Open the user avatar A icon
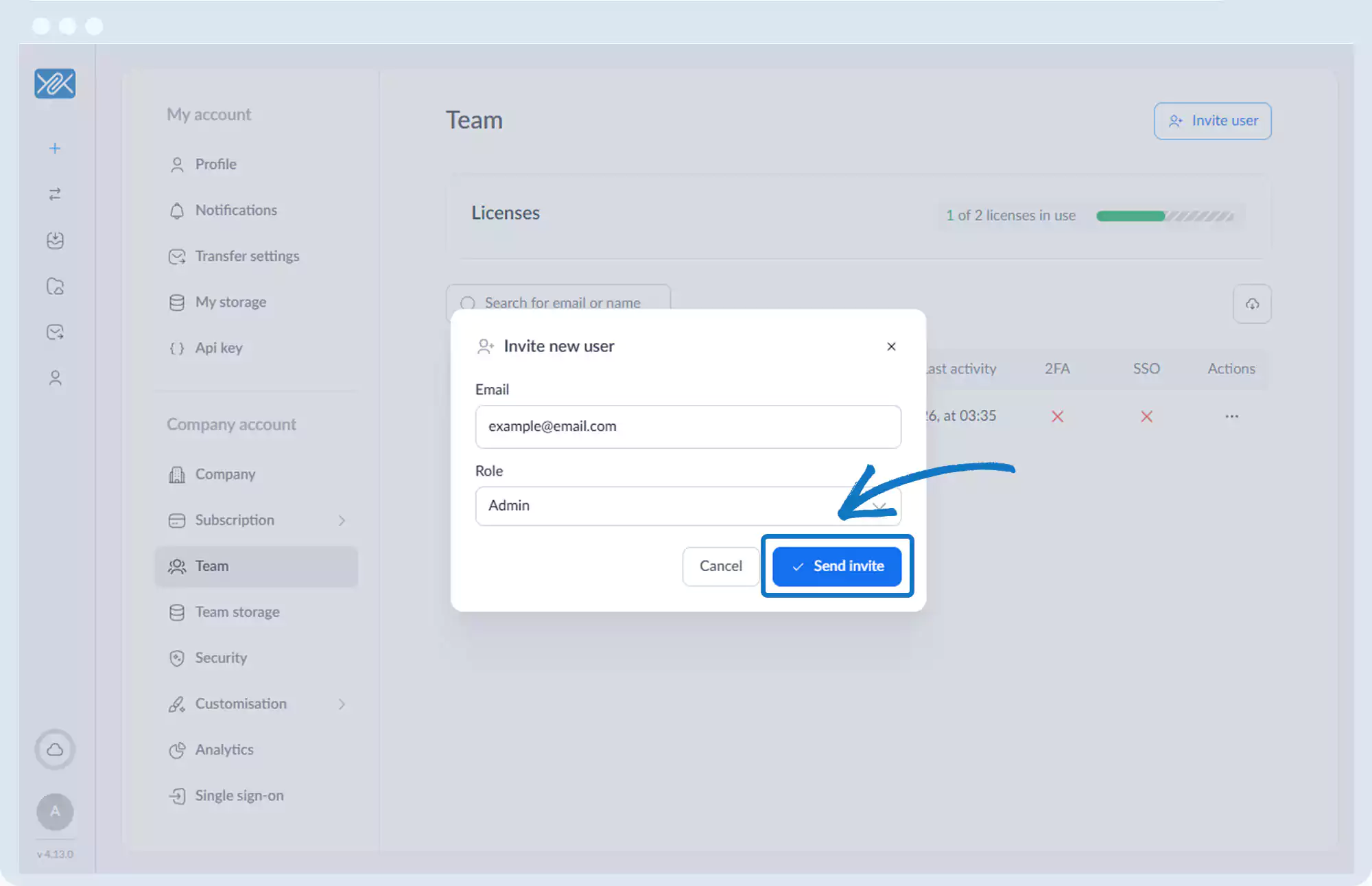 pos(55,812)
